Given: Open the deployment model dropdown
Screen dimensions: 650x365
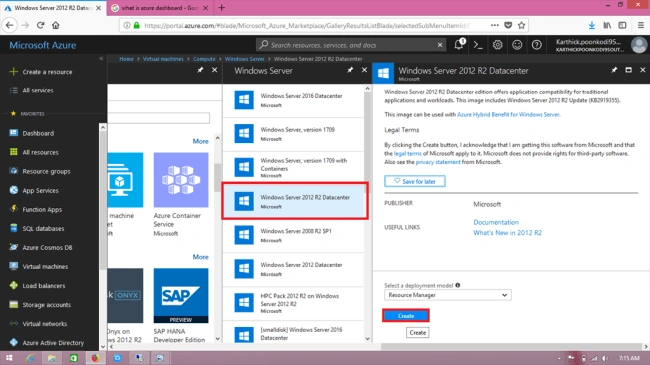Looking at the screenshot, I should click(x=448, y=295).
